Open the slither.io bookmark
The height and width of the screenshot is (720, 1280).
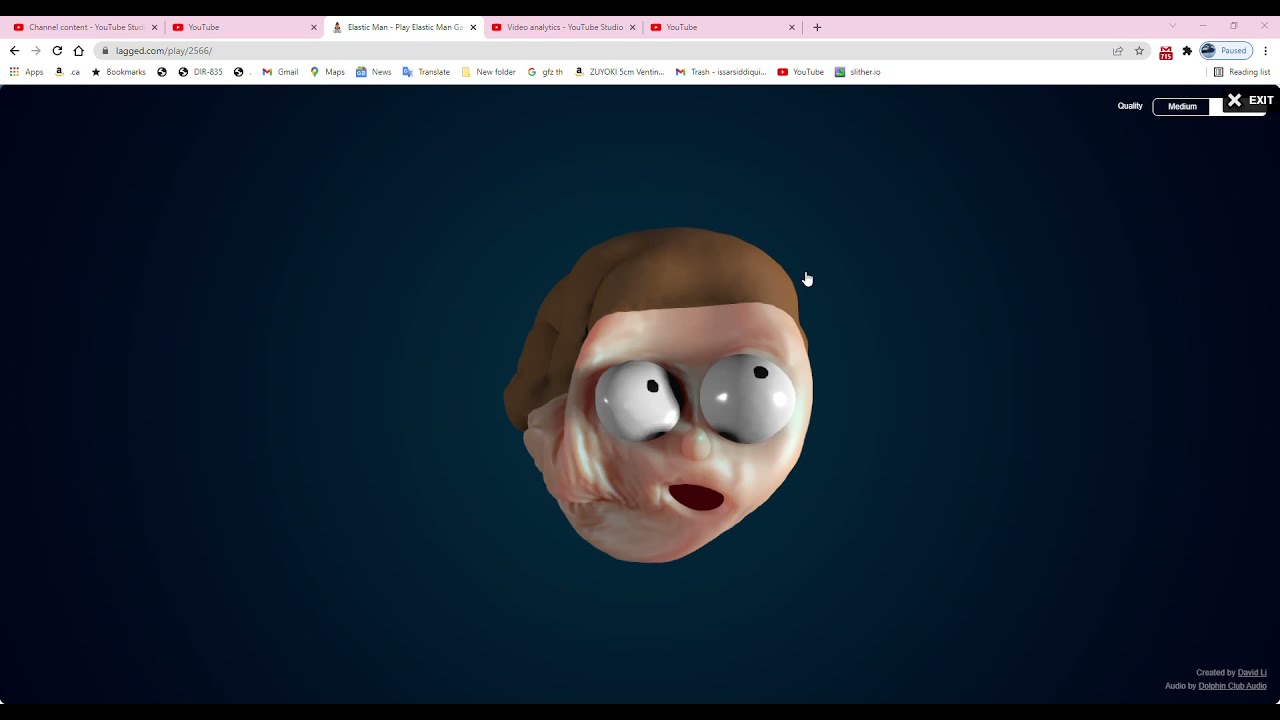pyautogui.click(x=858, y=72)
